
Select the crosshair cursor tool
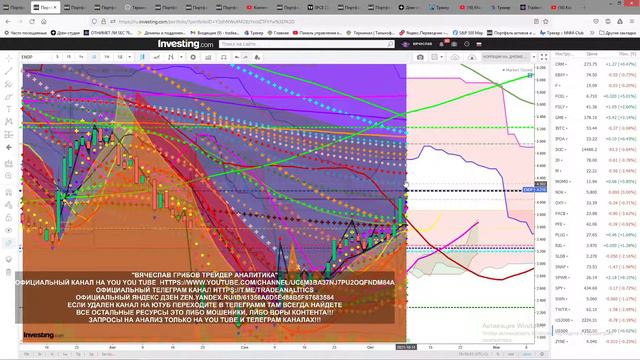pos(9,59)
